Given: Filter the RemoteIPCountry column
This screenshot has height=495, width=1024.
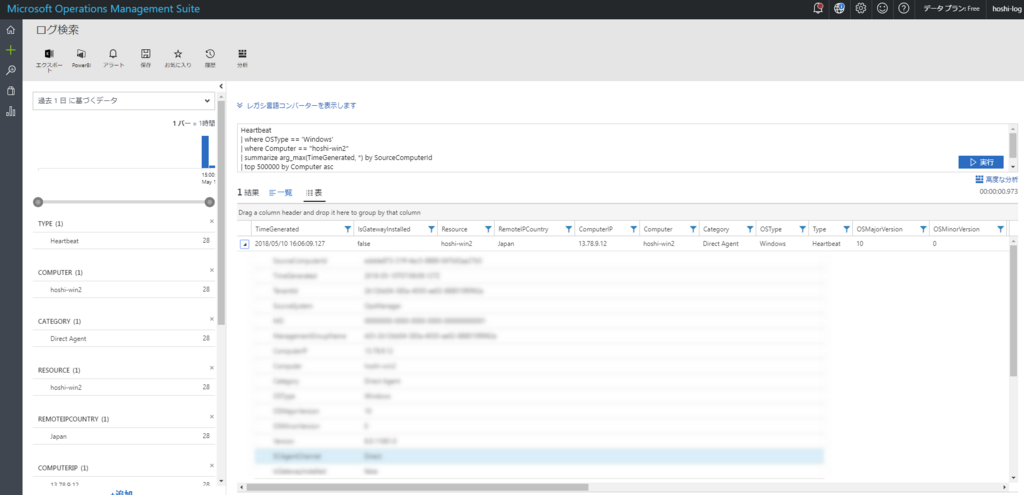Looking at the screenshot, I should coord(568,229).
